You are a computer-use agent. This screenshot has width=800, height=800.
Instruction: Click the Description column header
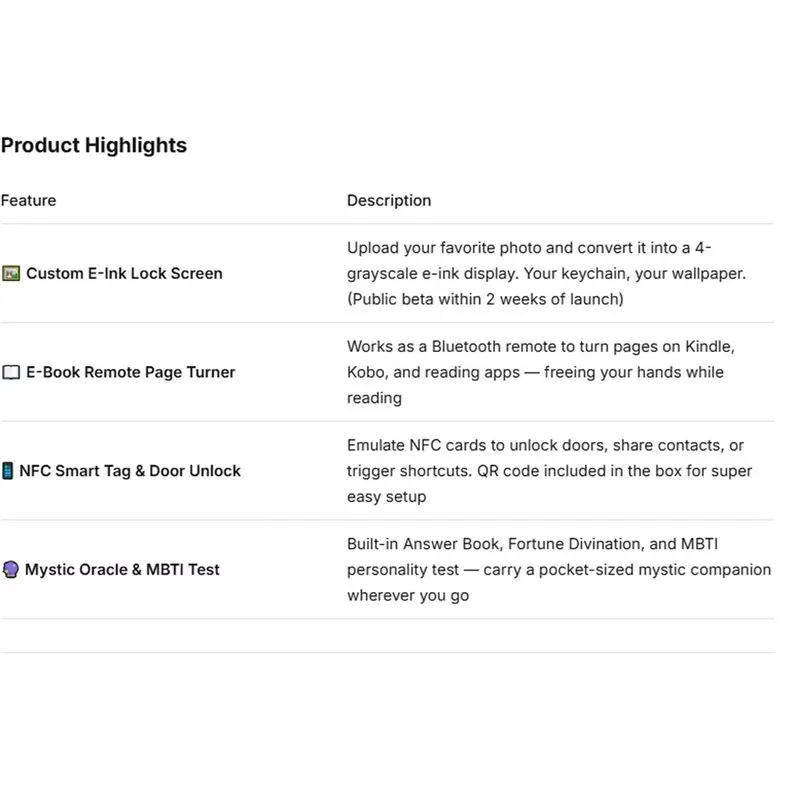pos(389,201)
